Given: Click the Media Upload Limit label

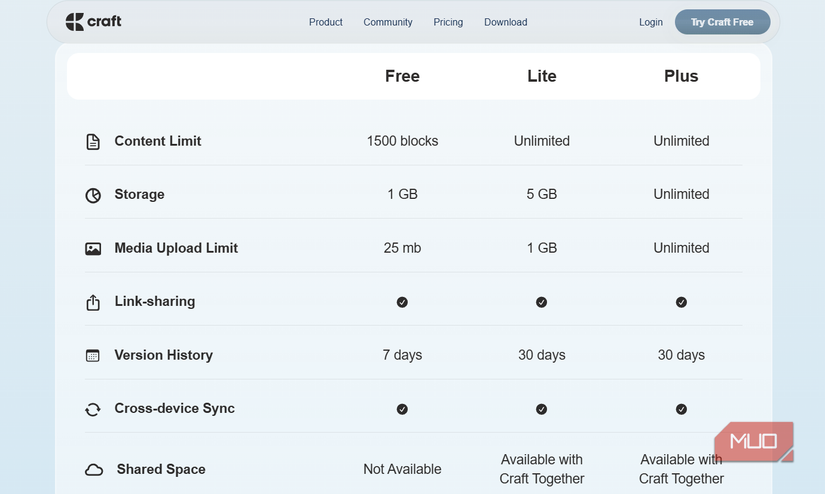Looking at the screenshot, I should click(x=176, y=248).
